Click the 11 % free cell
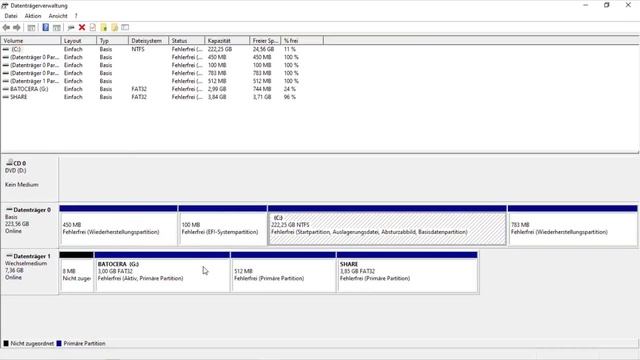 click(289, 49)
